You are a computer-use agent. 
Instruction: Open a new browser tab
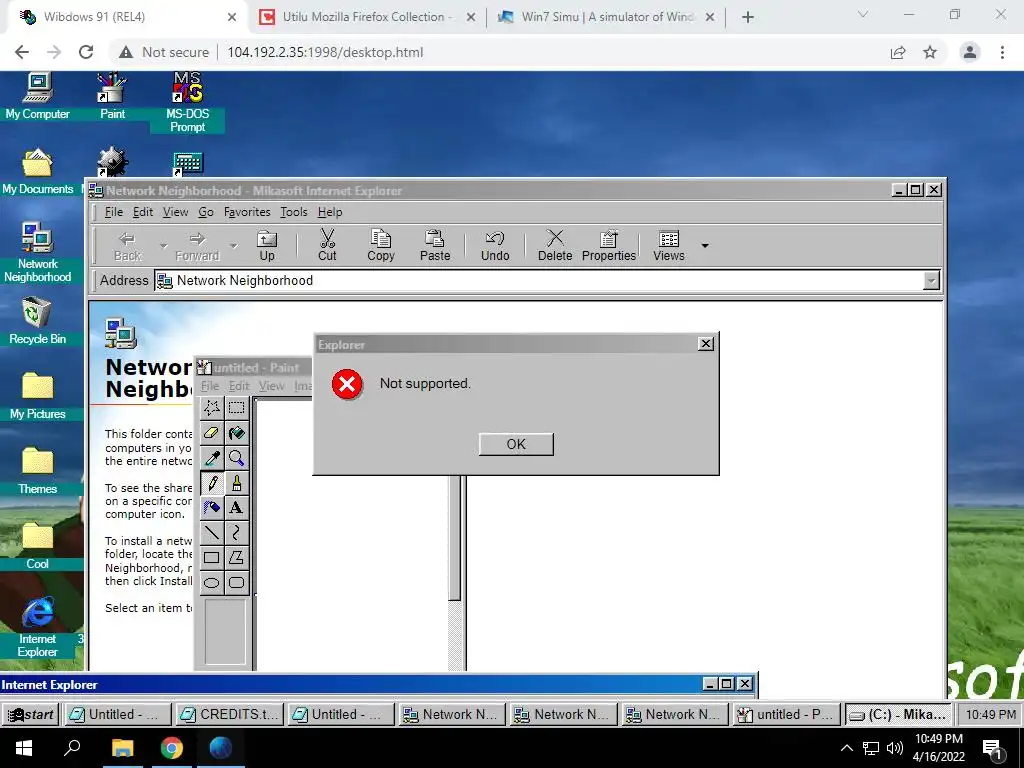pyautogui.click(x=748, y=17)
